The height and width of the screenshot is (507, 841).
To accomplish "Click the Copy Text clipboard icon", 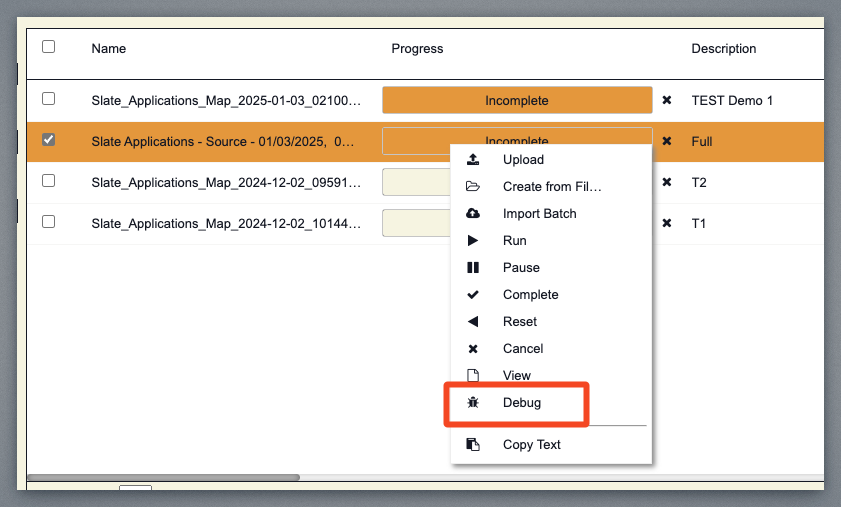I will tap(473, 445).
